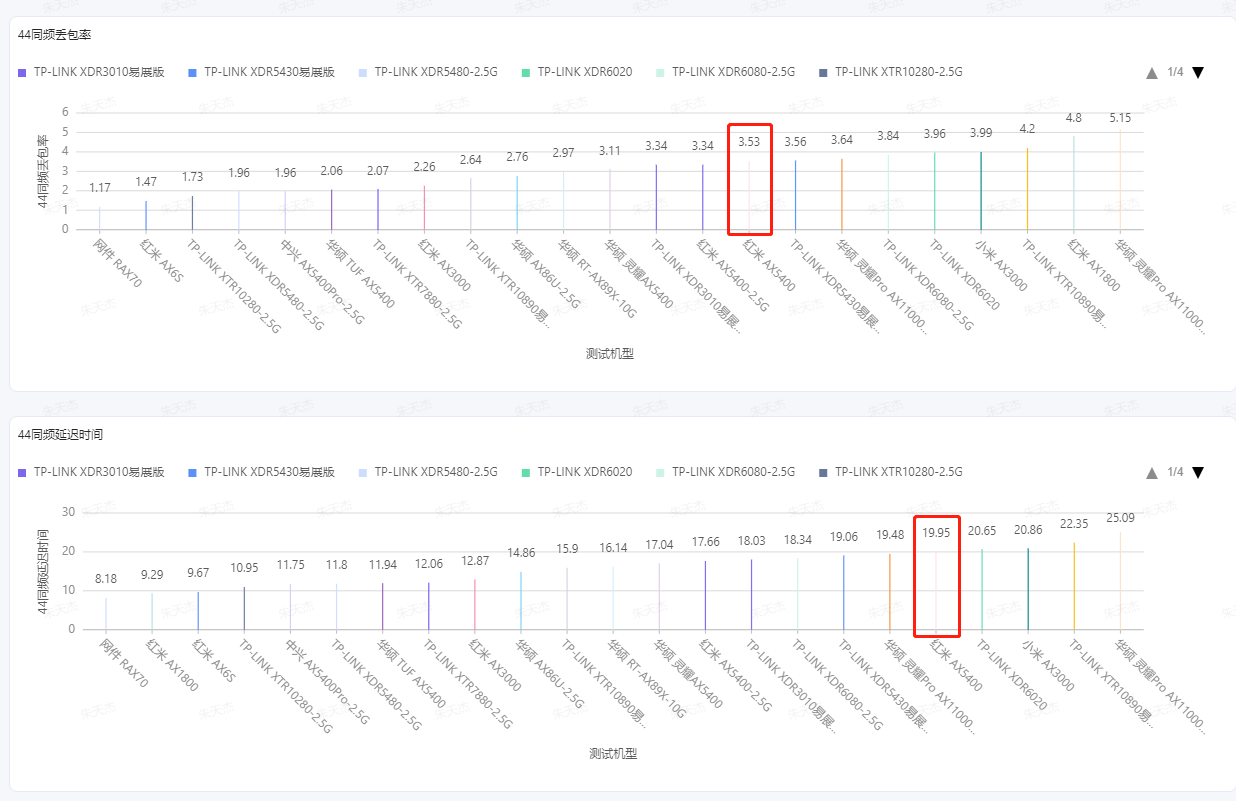Click the value label 11.75
This screenshot has height=801, width=1236.
pos(290,565)
